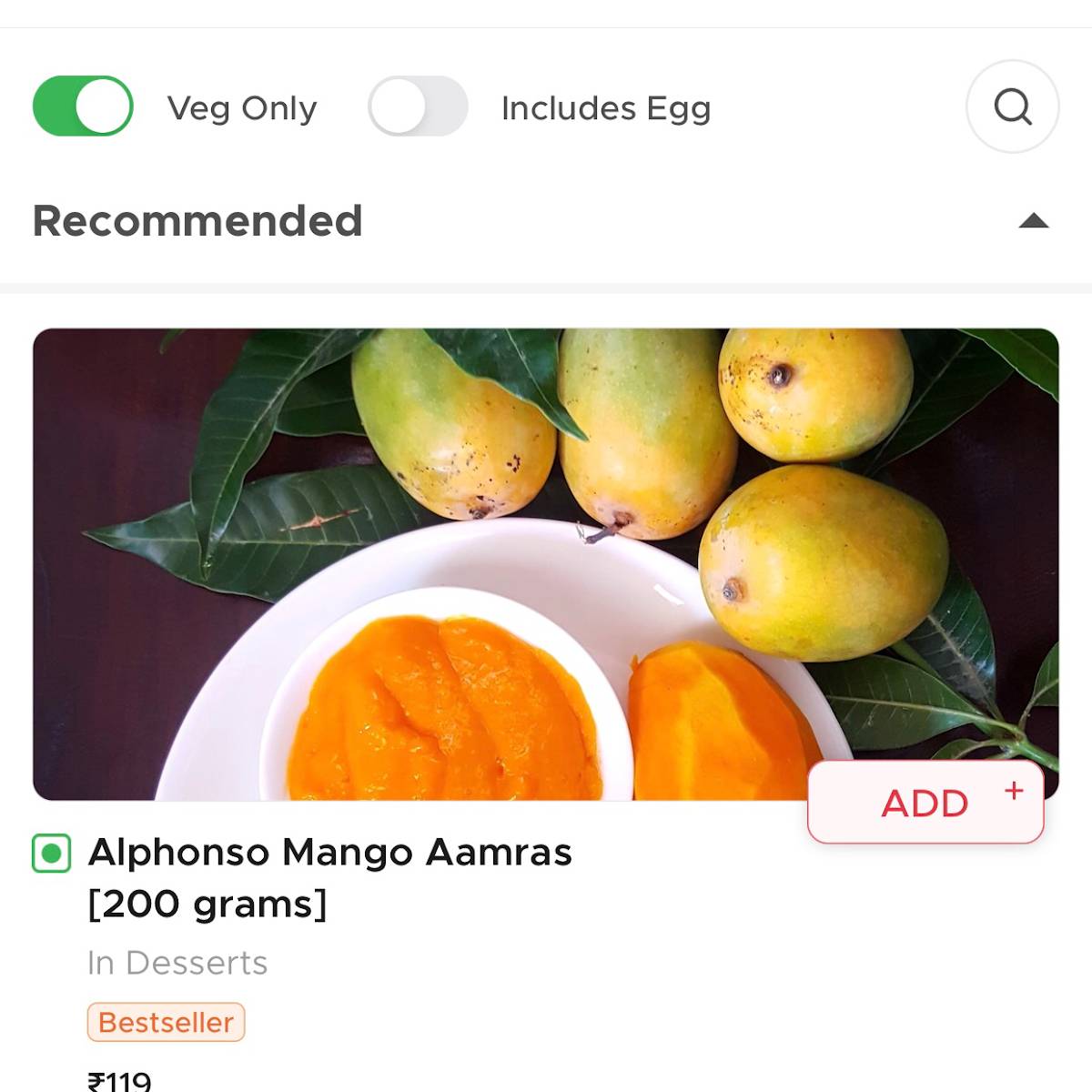
Task: Tap the In Desserts category text
Action: (x=177, y=963)
